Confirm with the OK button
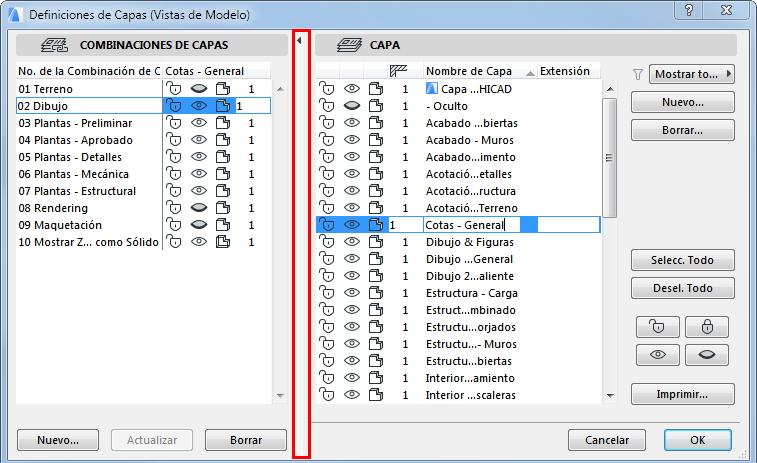Viewport: 757px width, 463px height. pos(698,440)
